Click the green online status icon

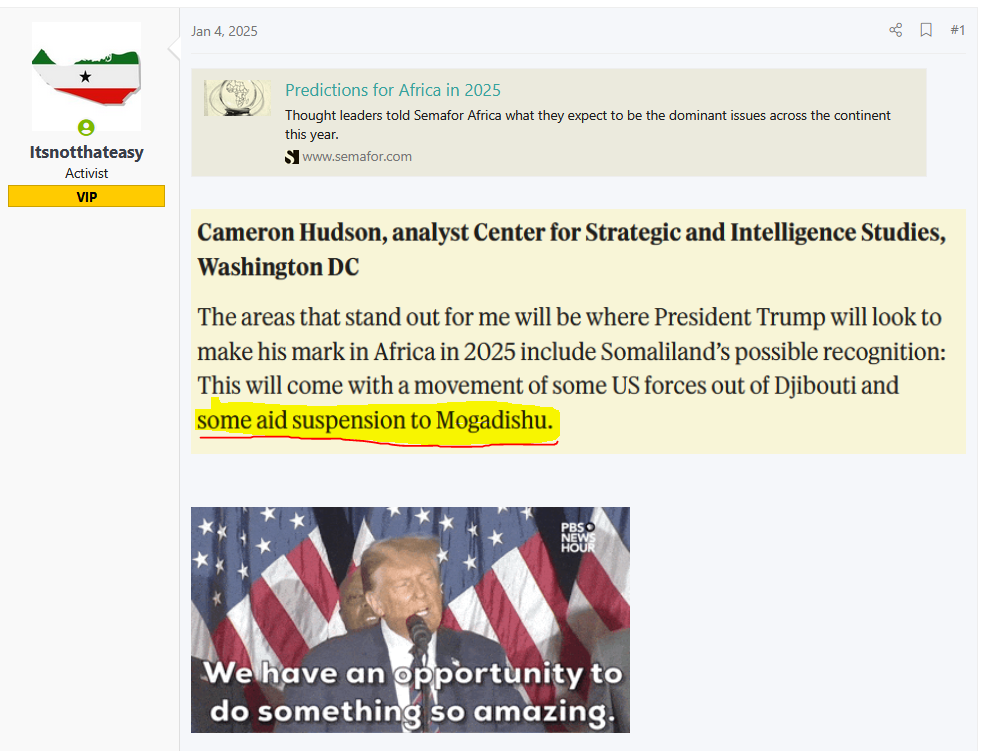pyautogui.click(x=86, y=128)
